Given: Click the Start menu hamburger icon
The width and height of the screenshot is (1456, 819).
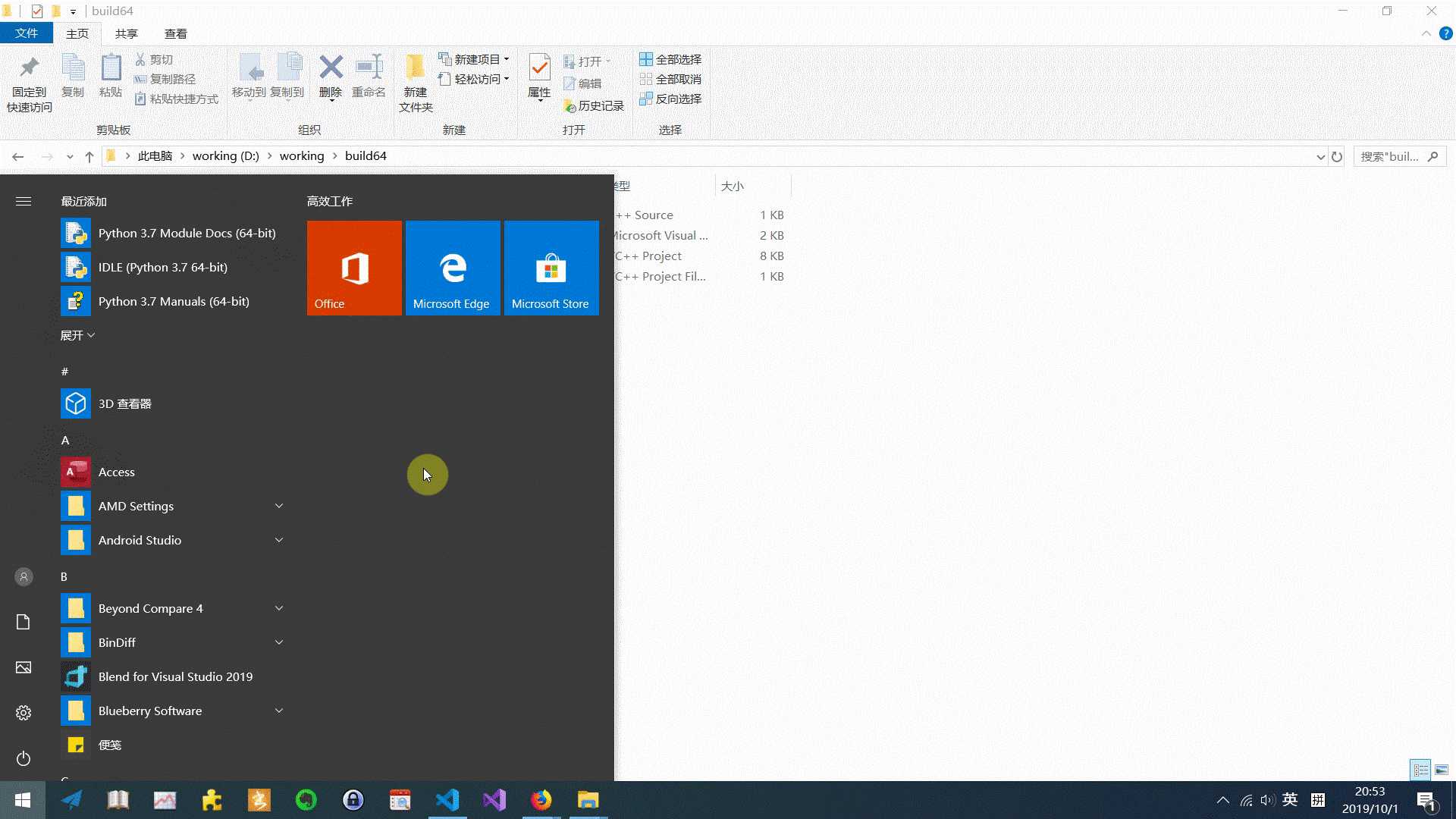Looking at the screenshot, I should click(24, 201).
